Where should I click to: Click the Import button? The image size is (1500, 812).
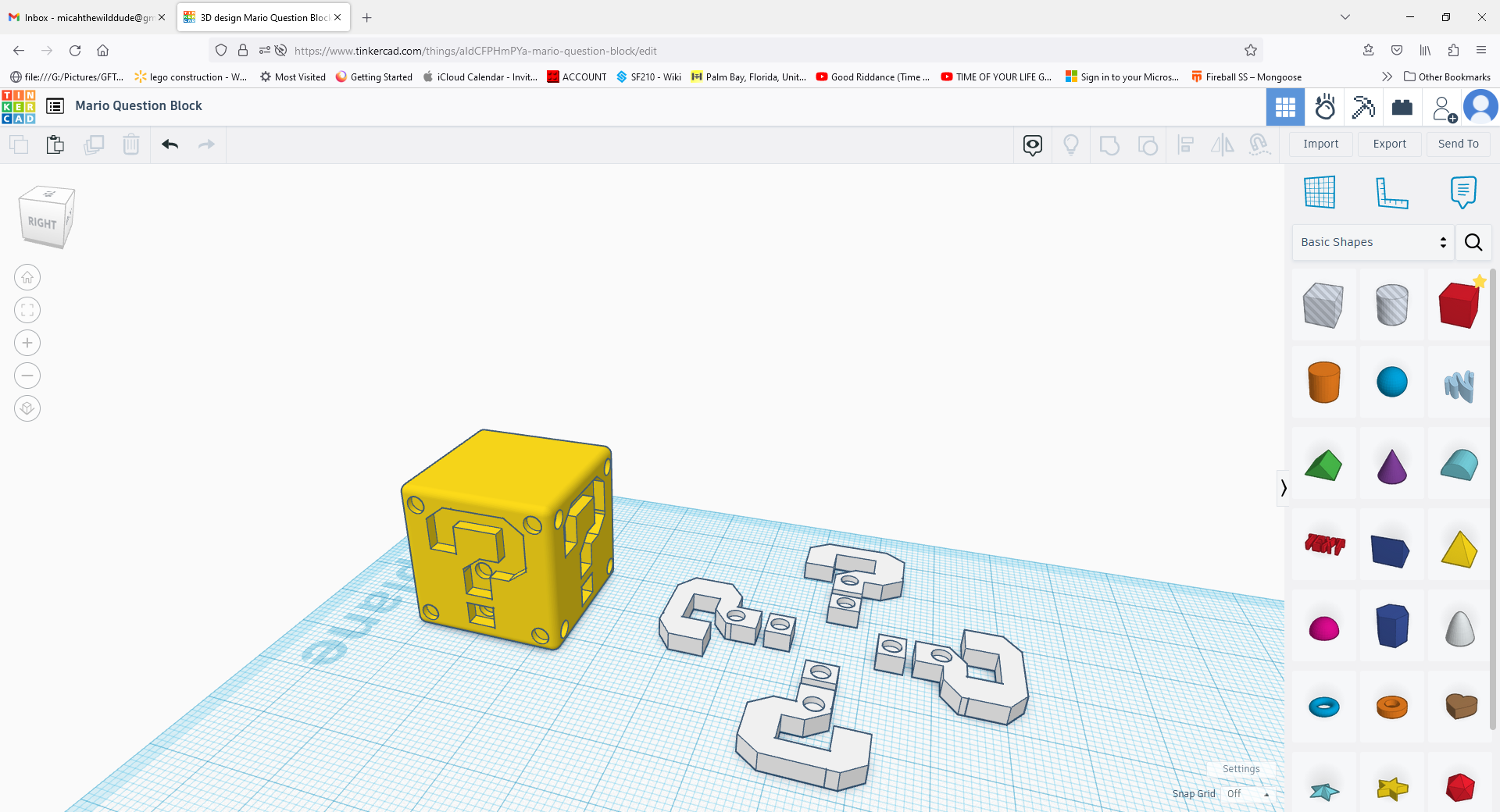click(1320, 144)
